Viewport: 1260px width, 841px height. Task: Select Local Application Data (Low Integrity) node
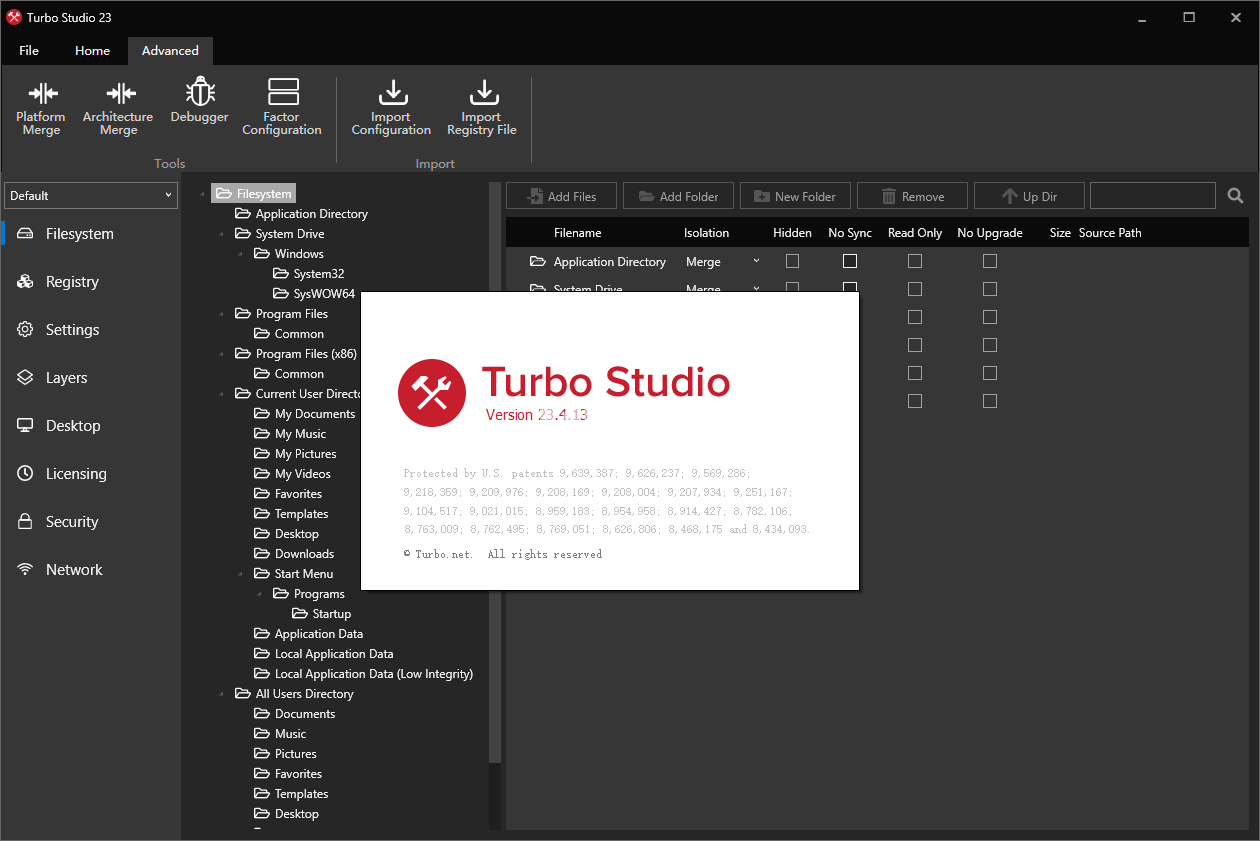pyautogui.click(x=374, y=674)
